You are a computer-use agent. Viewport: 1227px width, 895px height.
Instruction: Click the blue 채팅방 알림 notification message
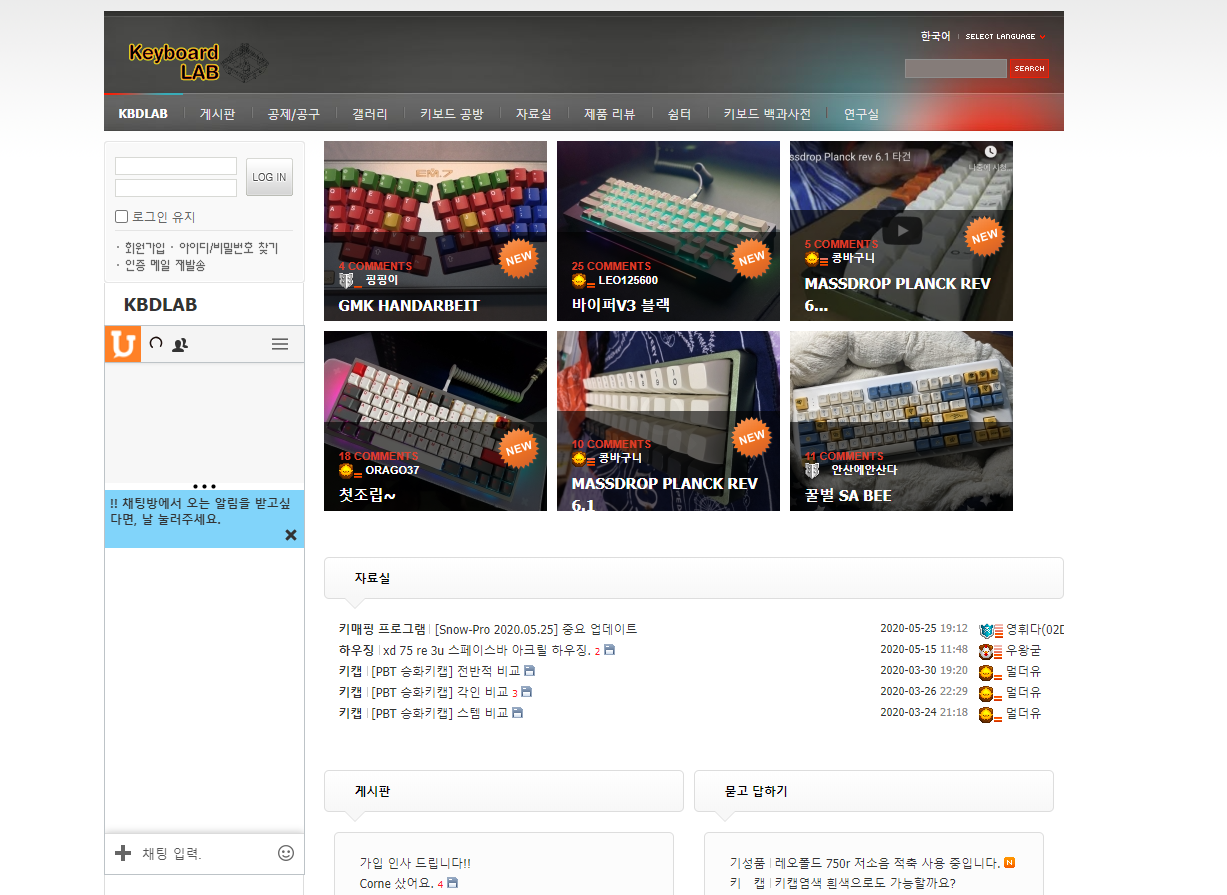coord(200,511)
